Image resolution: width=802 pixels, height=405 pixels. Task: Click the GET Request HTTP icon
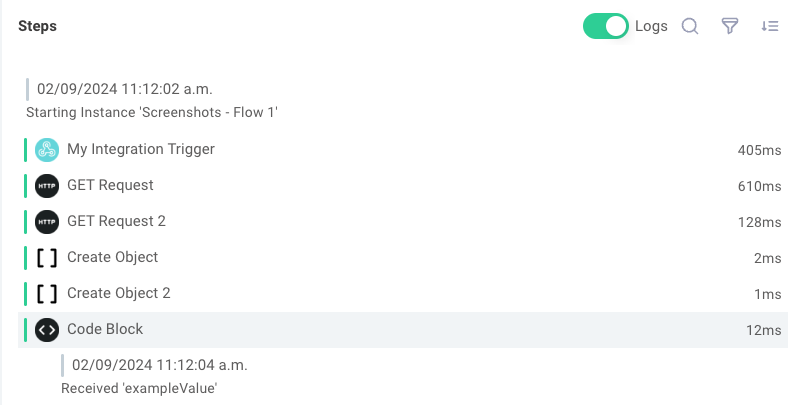coord(47,186)
